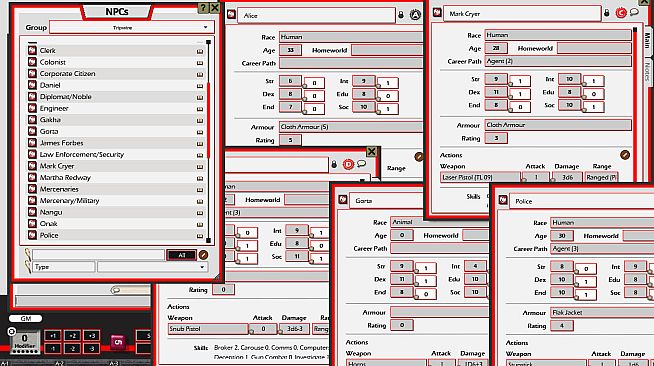Click the NPC name search field
This screenshot has height=366, width=654.
(x=98, y=255)
